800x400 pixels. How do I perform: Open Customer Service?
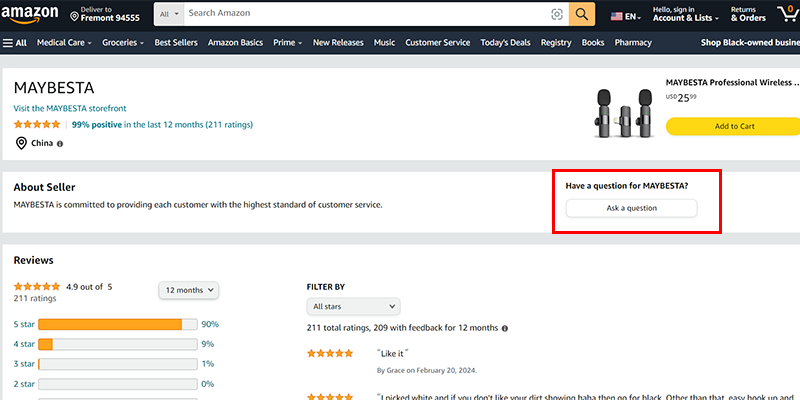[x=438, y=43]
